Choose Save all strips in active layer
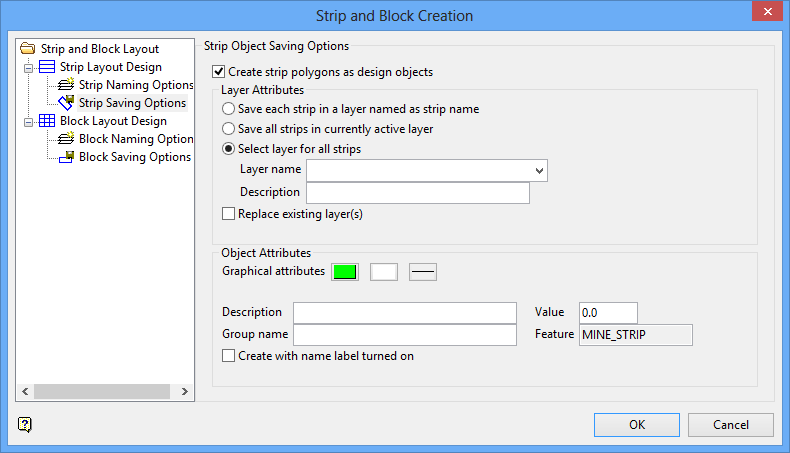This screenshot has width=790, height=453. pyautogui.click(x=230, y=128)
